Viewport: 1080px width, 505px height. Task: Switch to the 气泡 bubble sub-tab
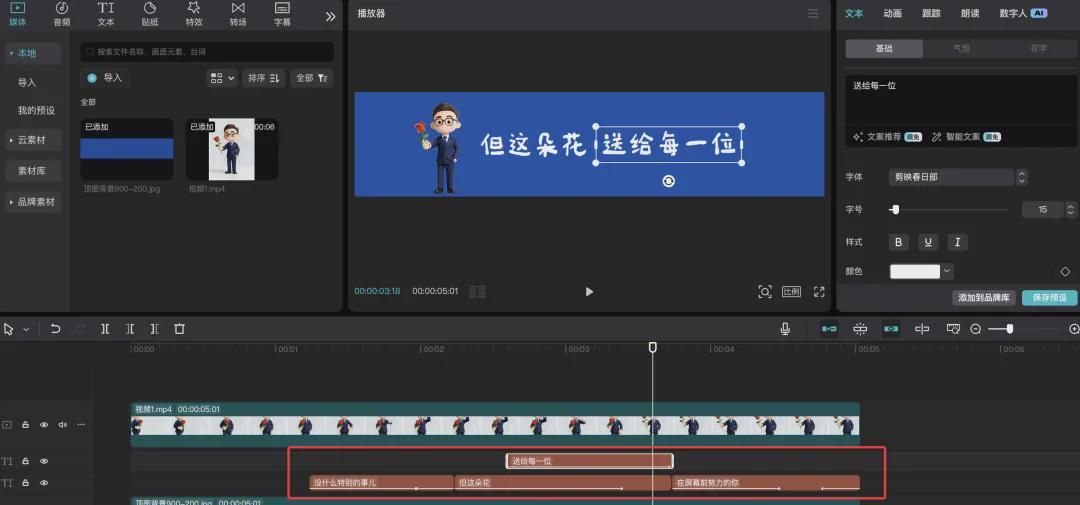961,49
